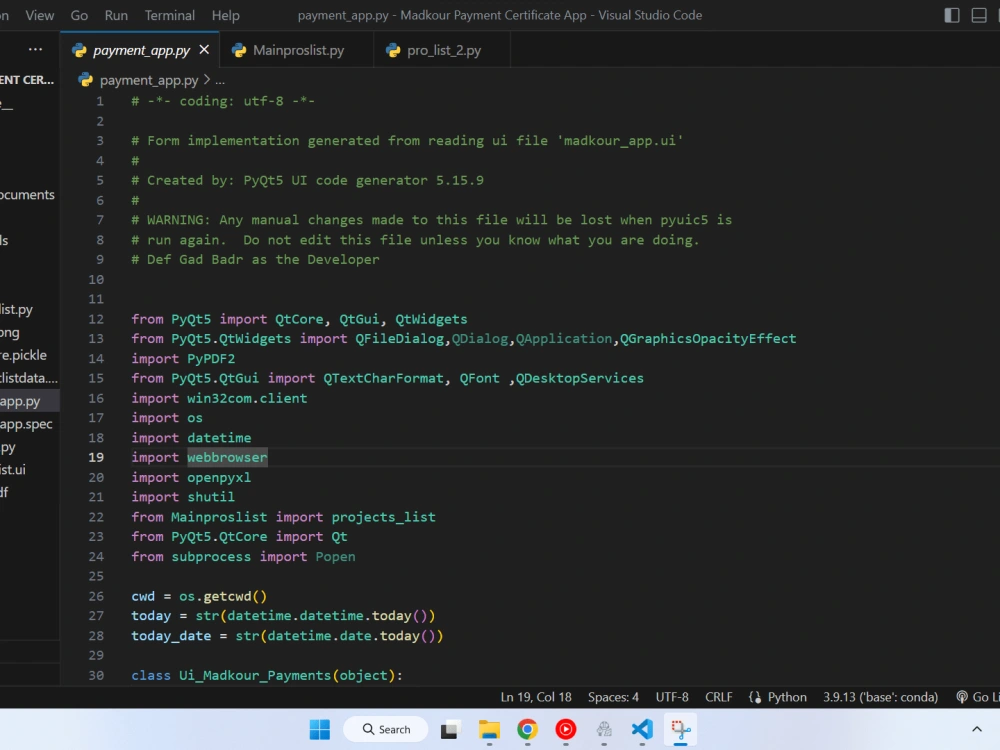Open the listdata file in explorer
The image size is (1000, 750).
pos(29,378)
